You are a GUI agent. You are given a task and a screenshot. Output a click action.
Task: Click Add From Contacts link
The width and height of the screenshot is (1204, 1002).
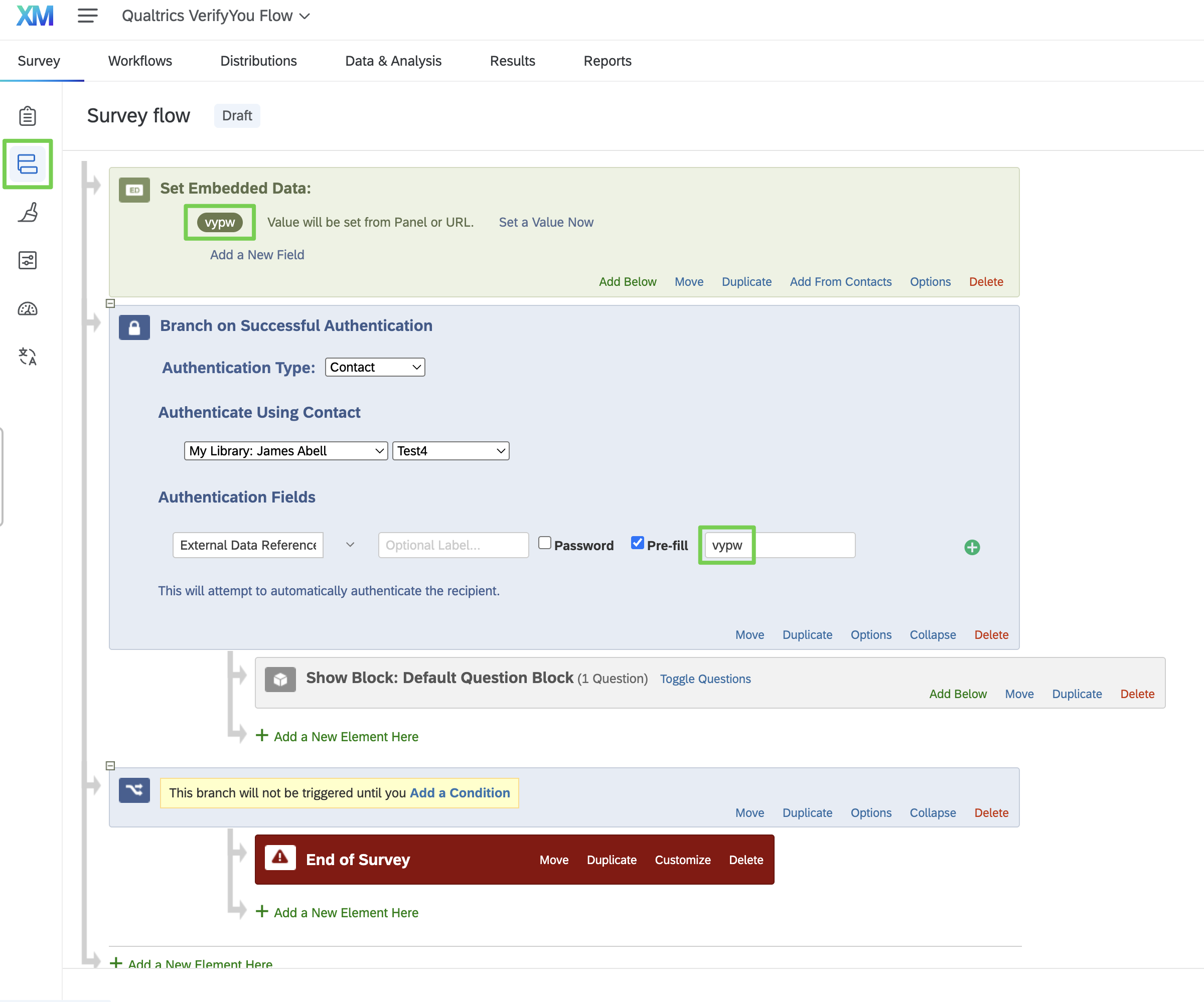click(840, 281)
